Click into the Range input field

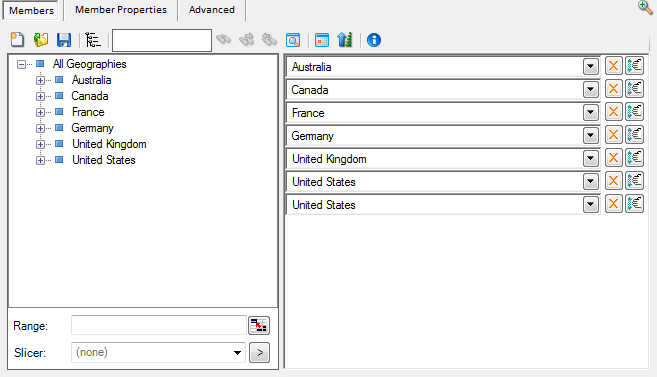click(158, 325)
